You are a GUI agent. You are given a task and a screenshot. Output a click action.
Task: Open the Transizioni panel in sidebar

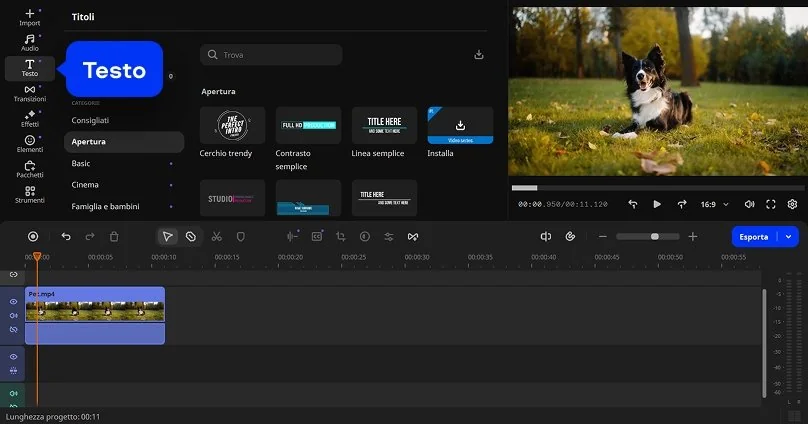[30, 93]
